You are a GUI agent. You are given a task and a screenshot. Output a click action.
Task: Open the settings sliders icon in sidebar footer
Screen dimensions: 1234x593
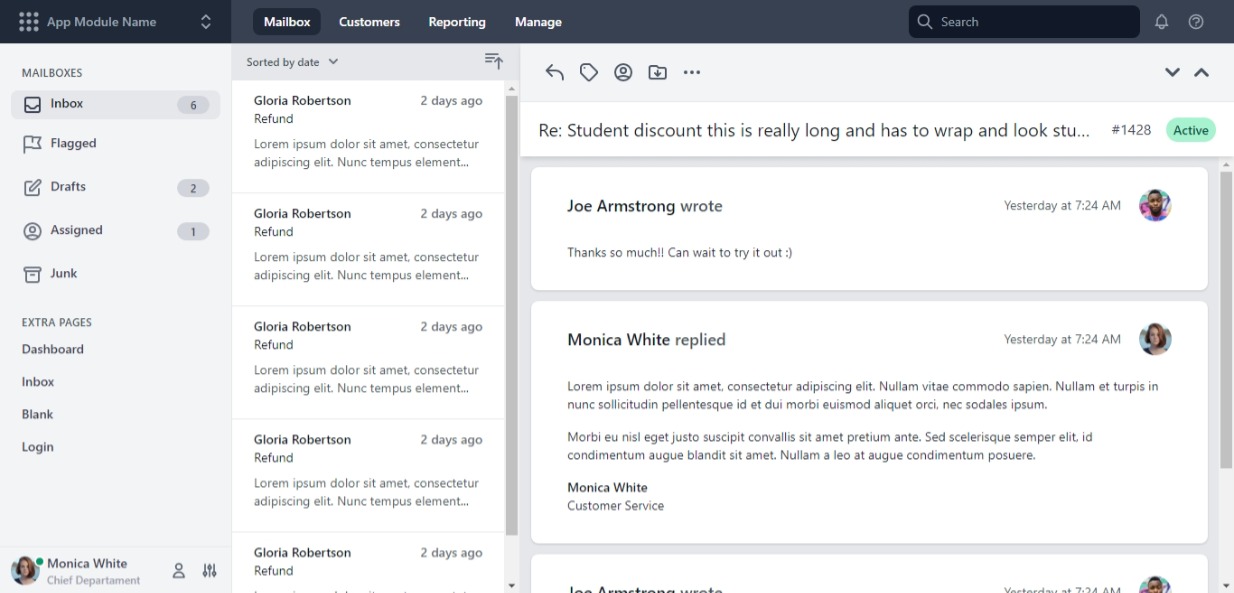click(x=209, y=571)
